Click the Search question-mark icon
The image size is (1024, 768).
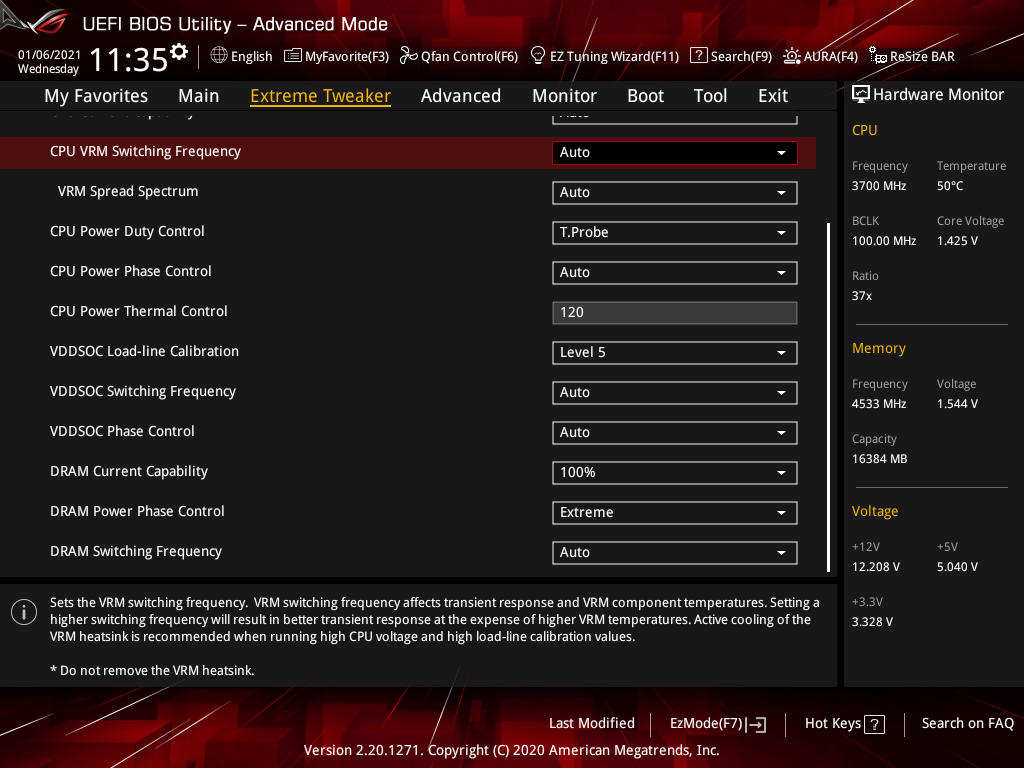(698, 56)
